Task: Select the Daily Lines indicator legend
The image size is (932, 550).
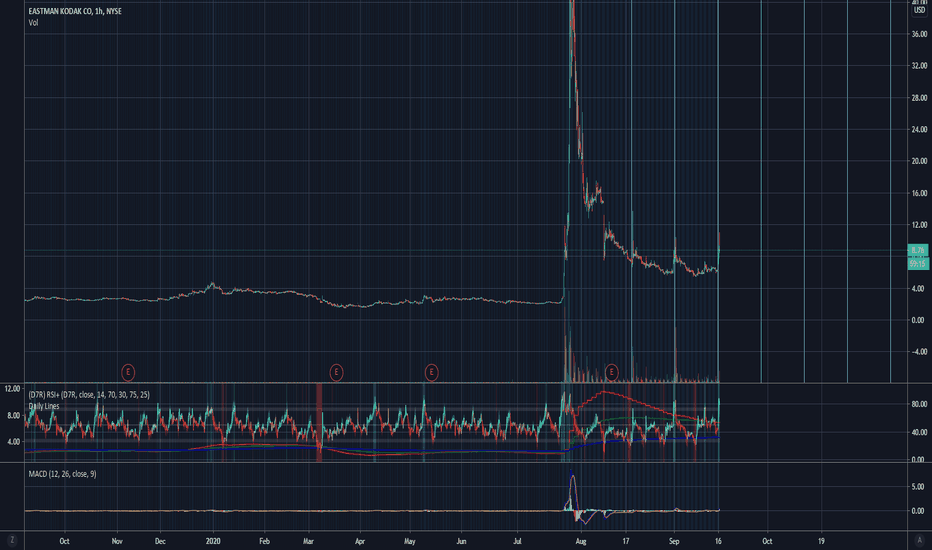Action: pos(44,406)
